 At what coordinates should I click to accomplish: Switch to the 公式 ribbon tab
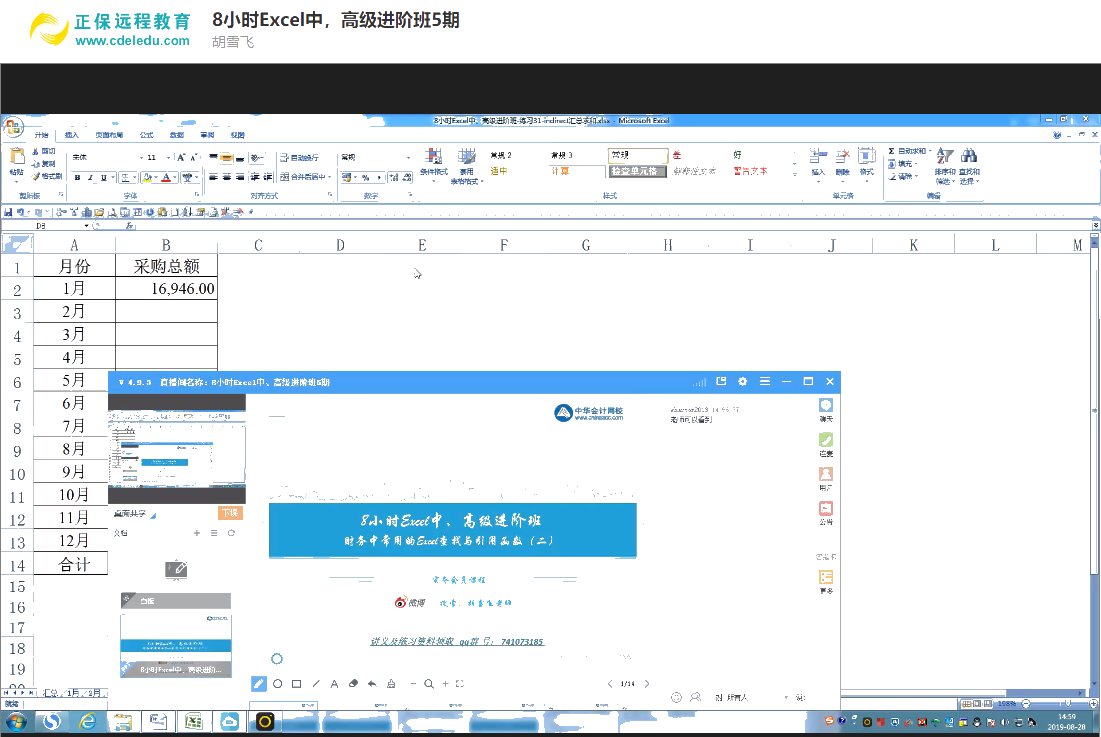pos(147,135)
